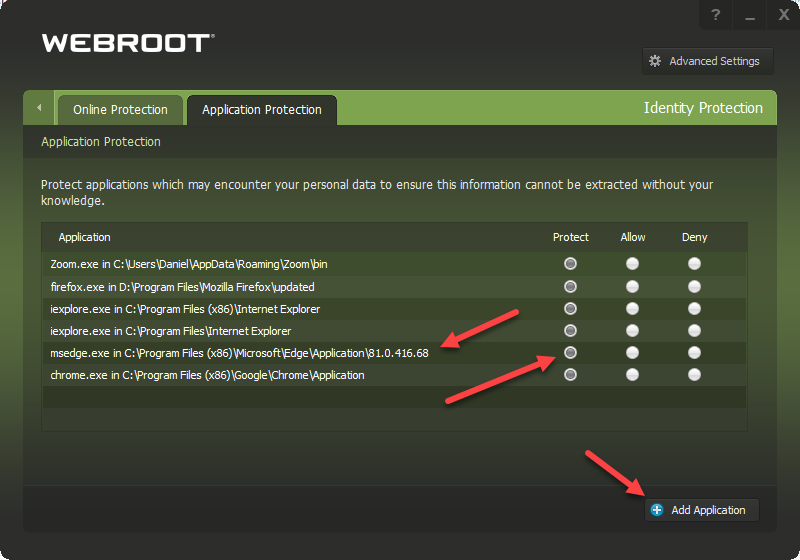This screenshot has width=800, height=560.
Task: Select Deny for iexplore.exe in C:\Program Files\Internet Explorer
Action: [x=694, y=330]
